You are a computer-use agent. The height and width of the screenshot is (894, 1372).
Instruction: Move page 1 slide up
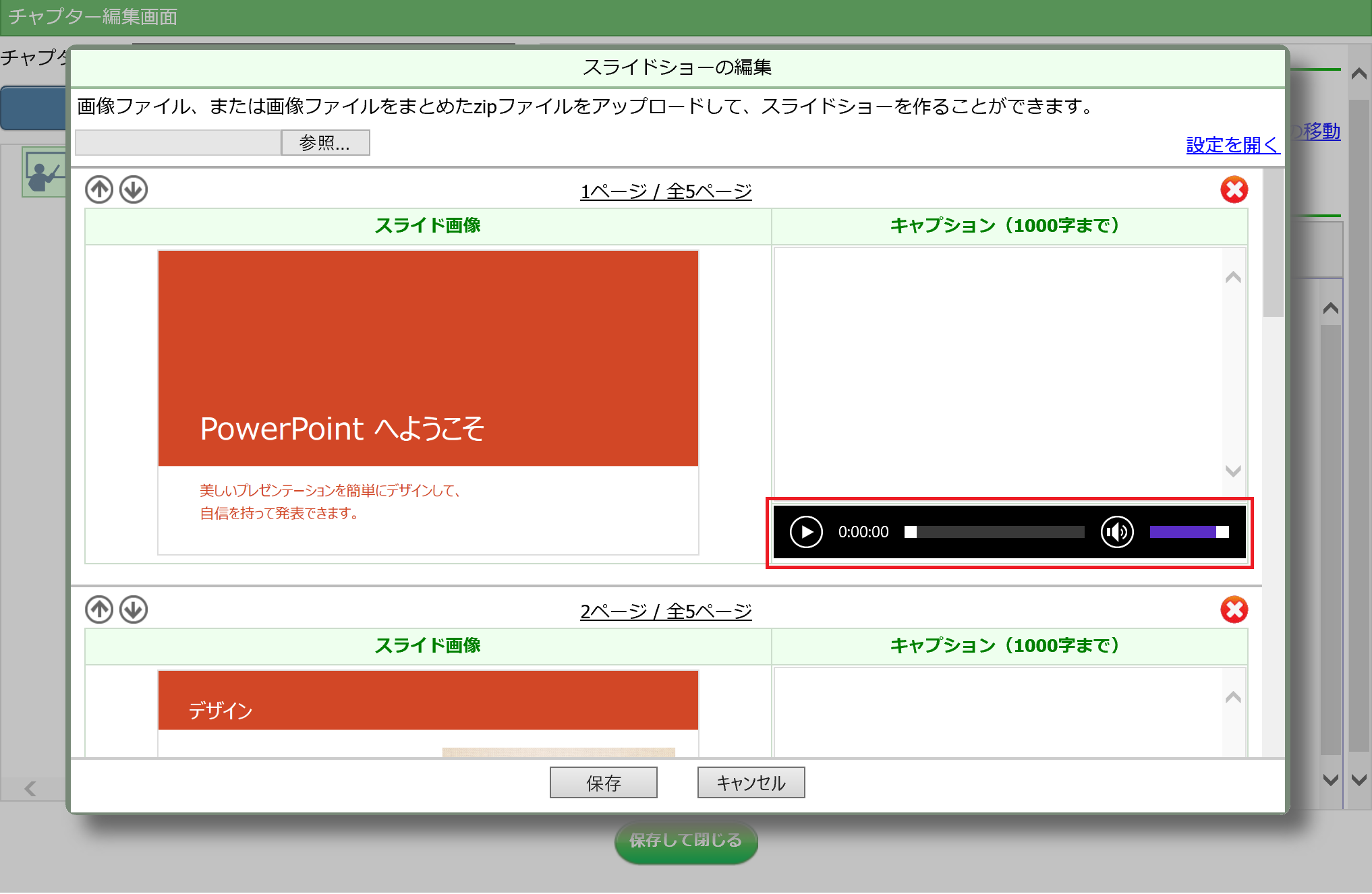(x=99, y=189)
